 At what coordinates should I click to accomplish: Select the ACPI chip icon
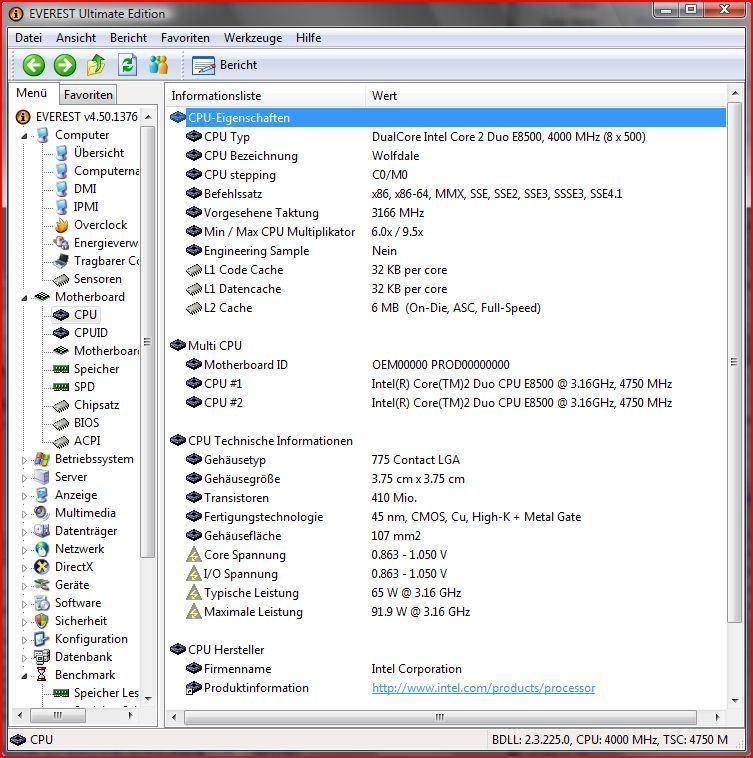61,441
